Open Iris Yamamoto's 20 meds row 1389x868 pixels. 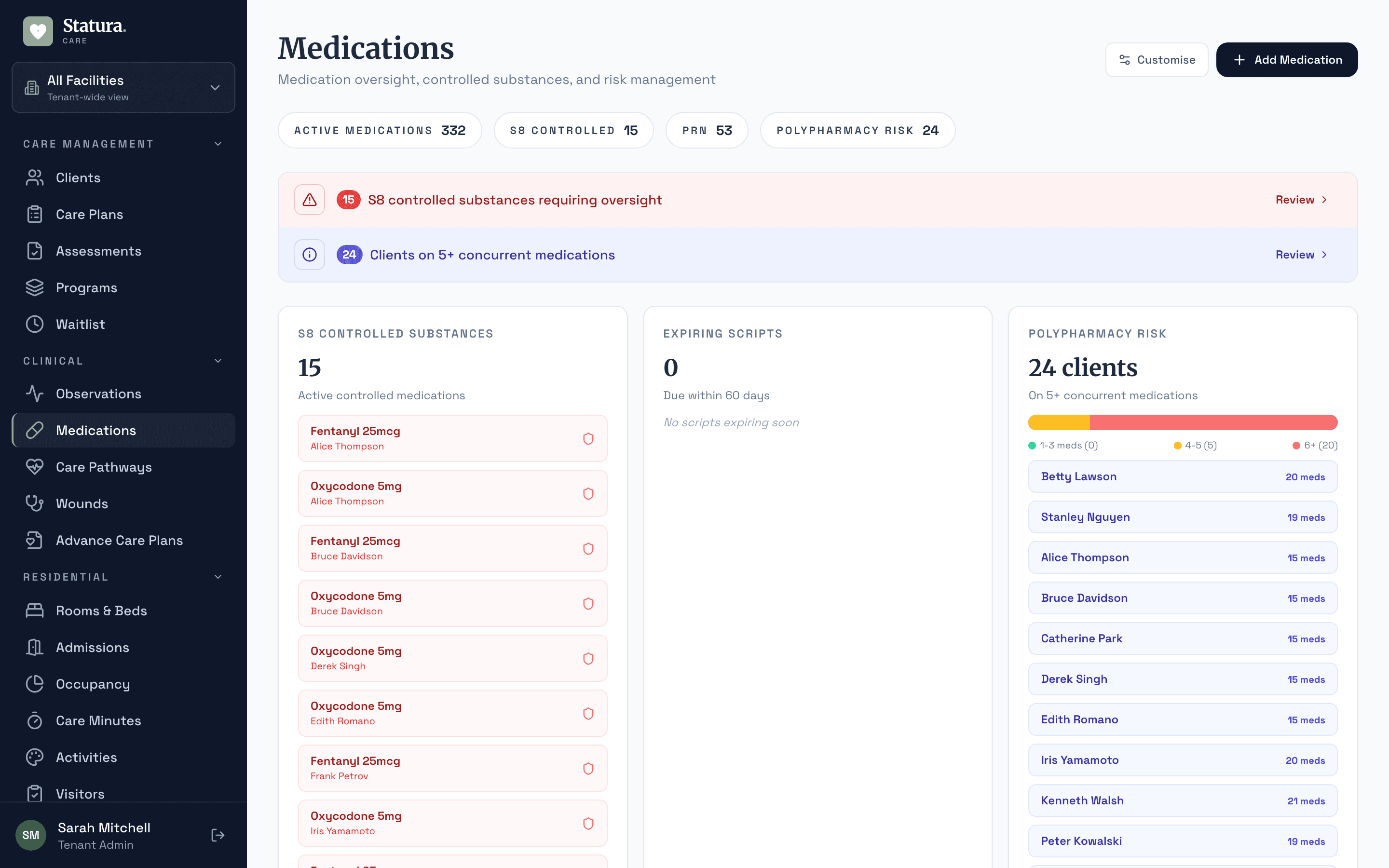click(x=1183, y=760)
